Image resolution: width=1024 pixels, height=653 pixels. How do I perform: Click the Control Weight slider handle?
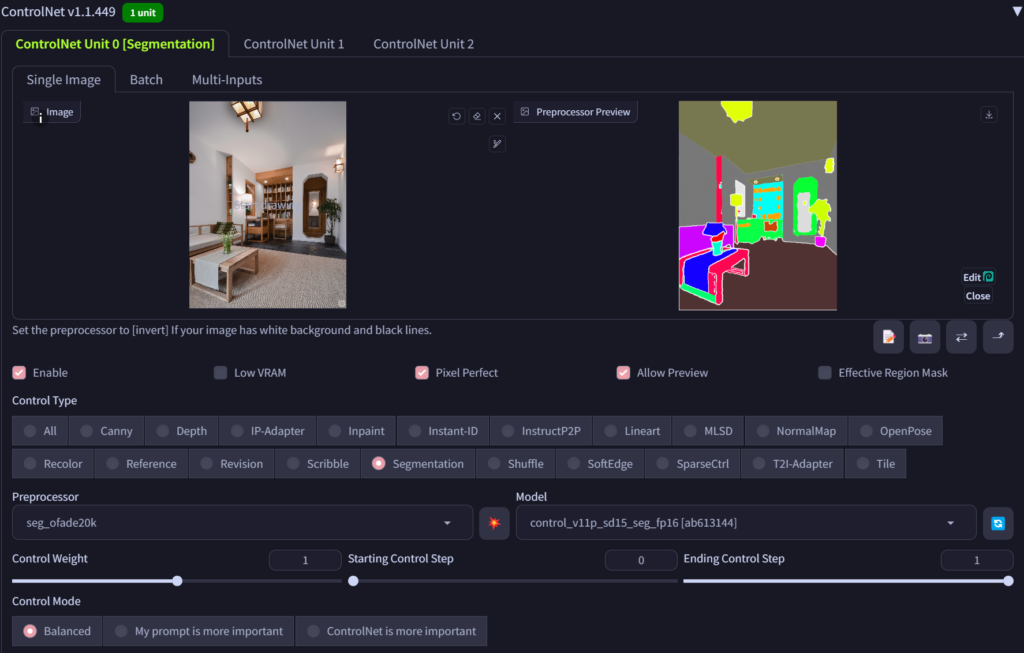(177, 581)
